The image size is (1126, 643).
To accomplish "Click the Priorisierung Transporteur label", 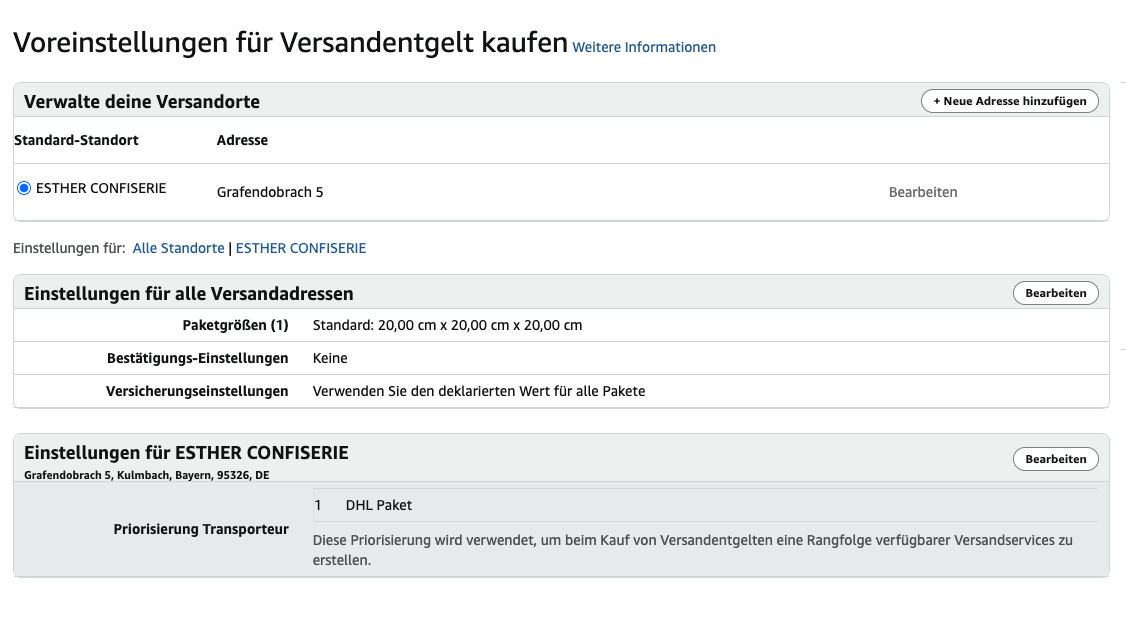I will click(201, 529).
